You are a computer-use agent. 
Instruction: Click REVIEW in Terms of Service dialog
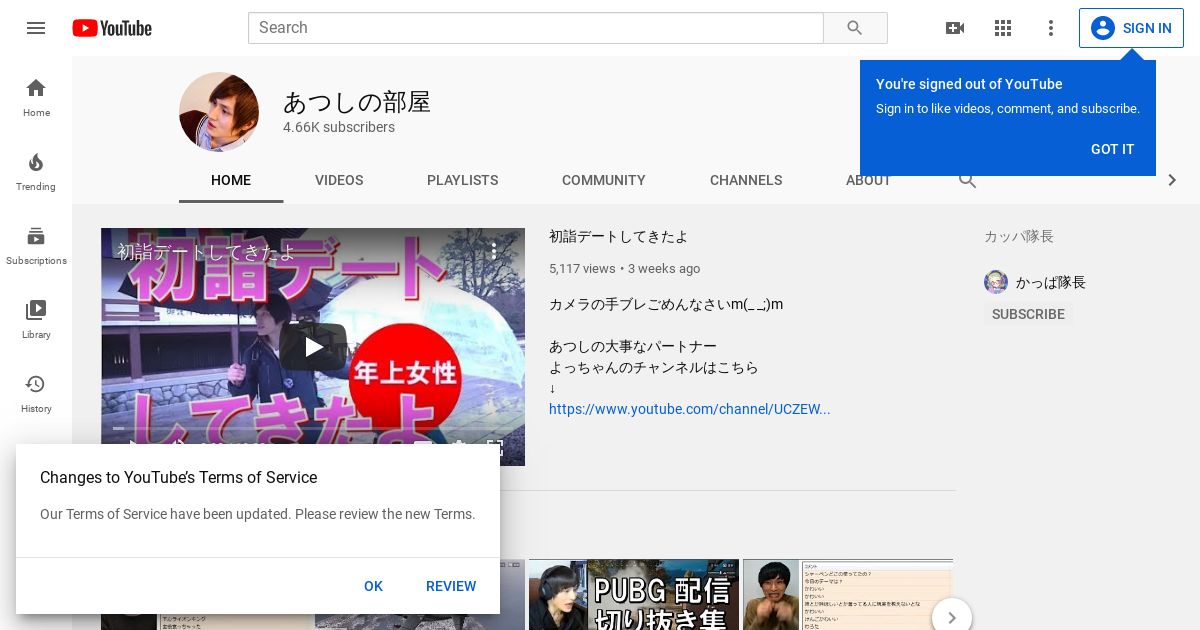(x=451, y=586)
